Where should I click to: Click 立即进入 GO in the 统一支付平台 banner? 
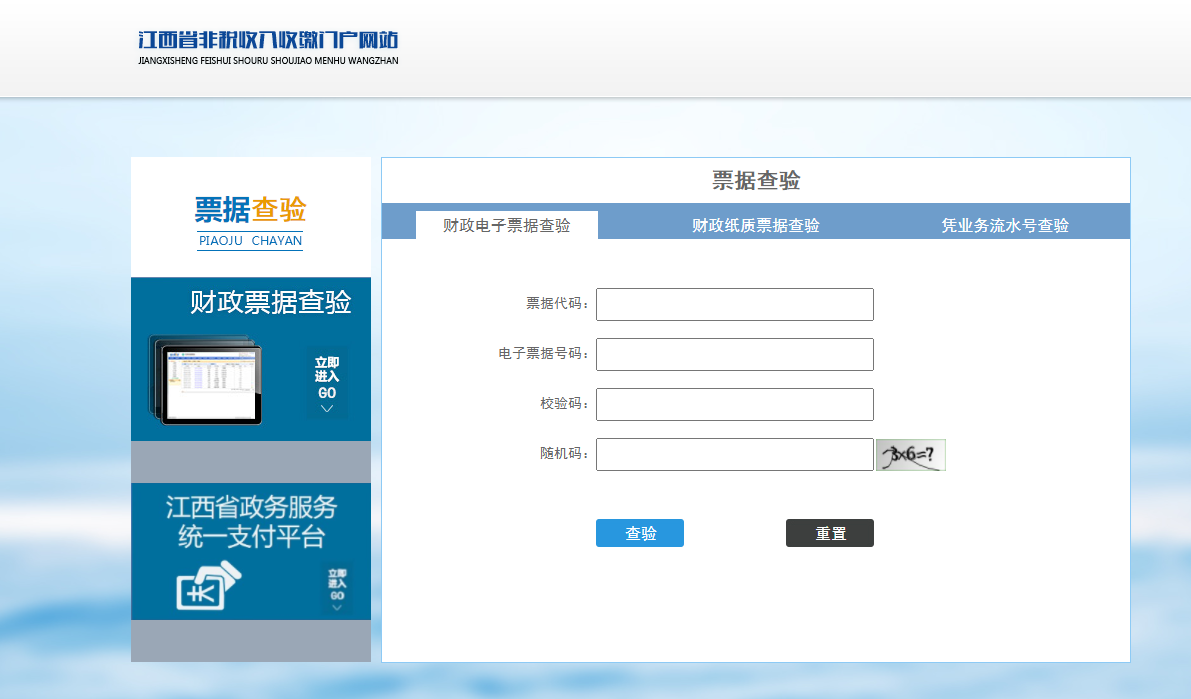click(337, 581)
